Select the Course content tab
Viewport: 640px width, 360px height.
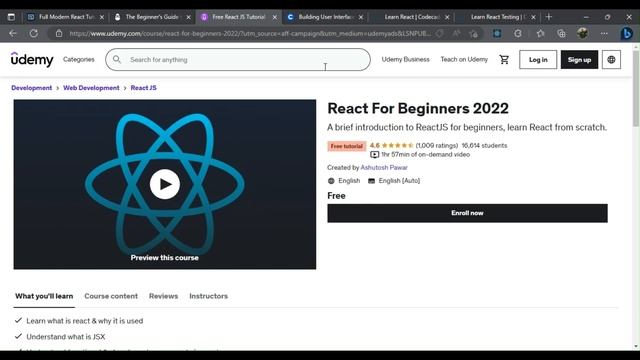[111, 296]
